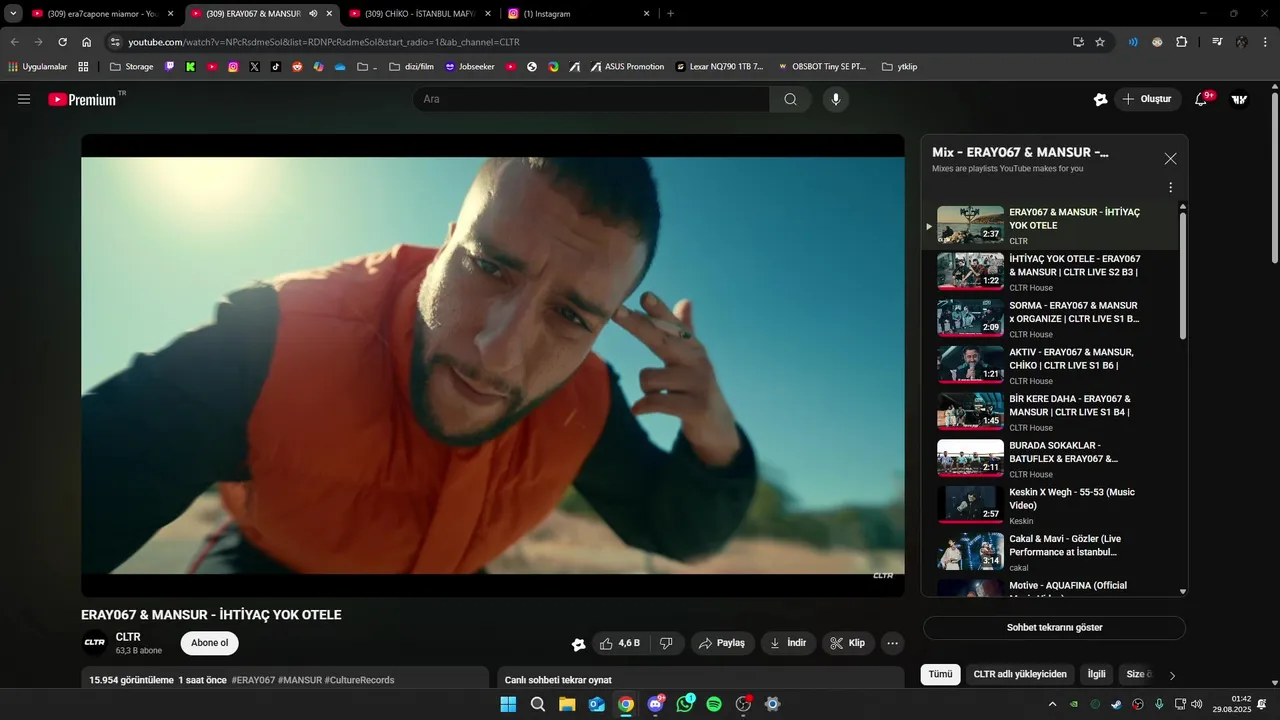Share the video via Paylaş
Screen dimensions: 1280x720
[x=722, y=643]
